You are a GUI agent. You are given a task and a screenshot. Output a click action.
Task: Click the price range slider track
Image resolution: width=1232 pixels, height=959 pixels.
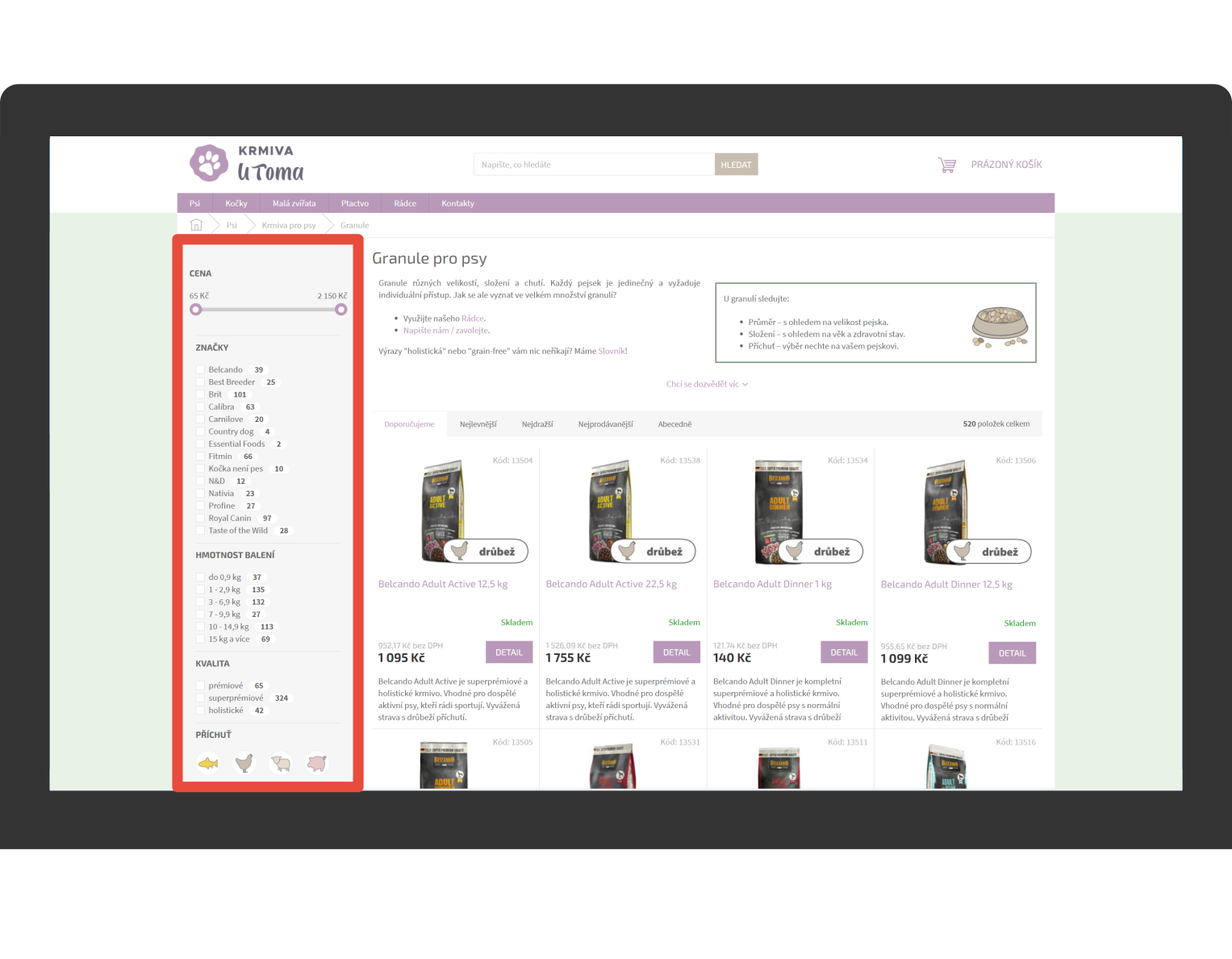click(269, 310)
